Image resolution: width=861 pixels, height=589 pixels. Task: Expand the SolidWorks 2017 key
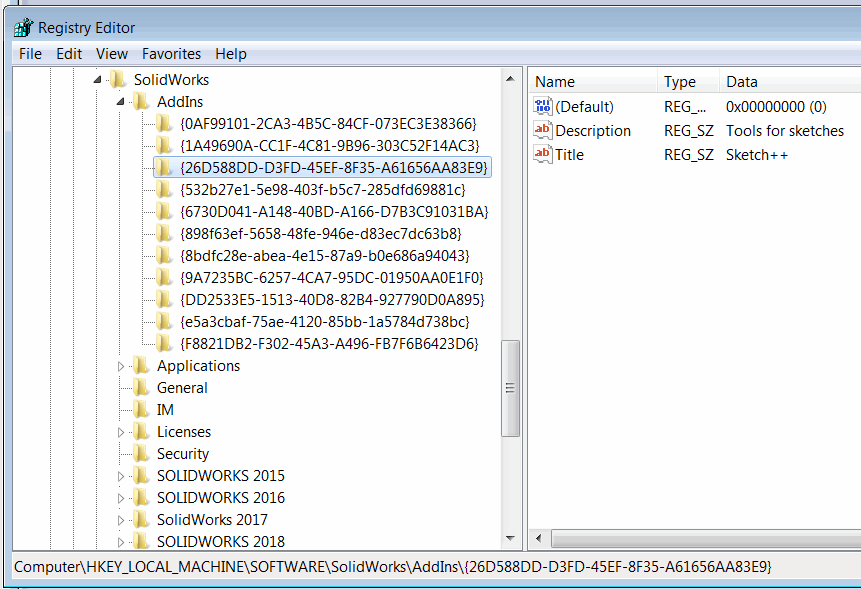[x=121, y=520]
